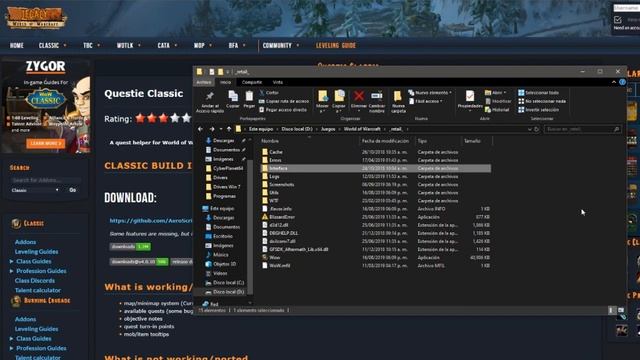Collapse the ribbon with the chevron
Image resolution: width=640 pixels, height=360 pixels.
pos(613,82)
